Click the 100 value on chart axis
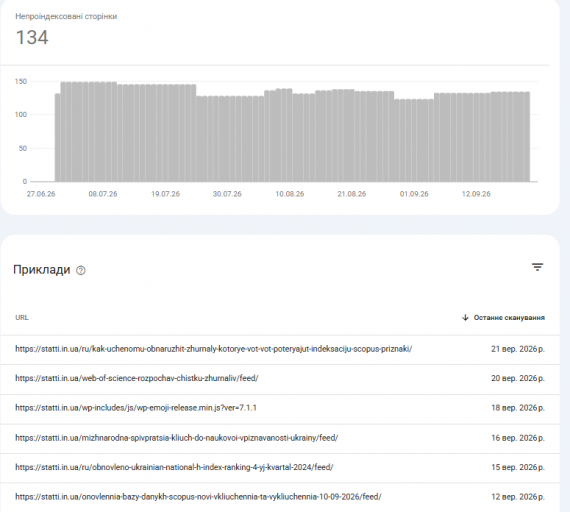The height and width of the screenshot is (512, 570). (21, 115)
